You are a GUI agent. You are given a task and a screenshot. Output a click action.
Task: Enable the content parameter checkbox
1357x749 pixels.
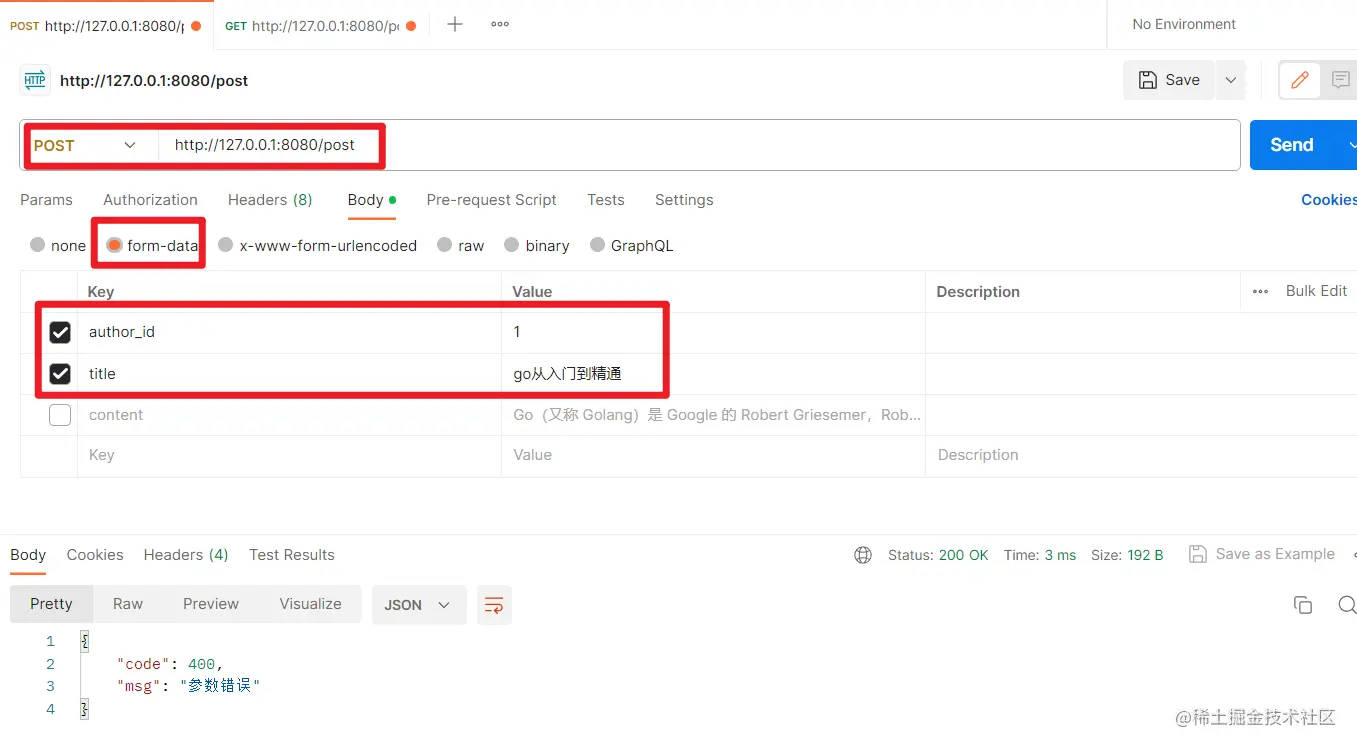60,415
